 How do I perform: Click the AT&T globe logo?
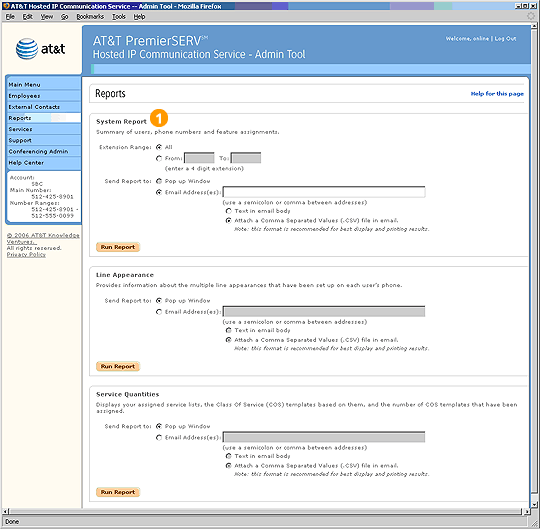[27, 49]
